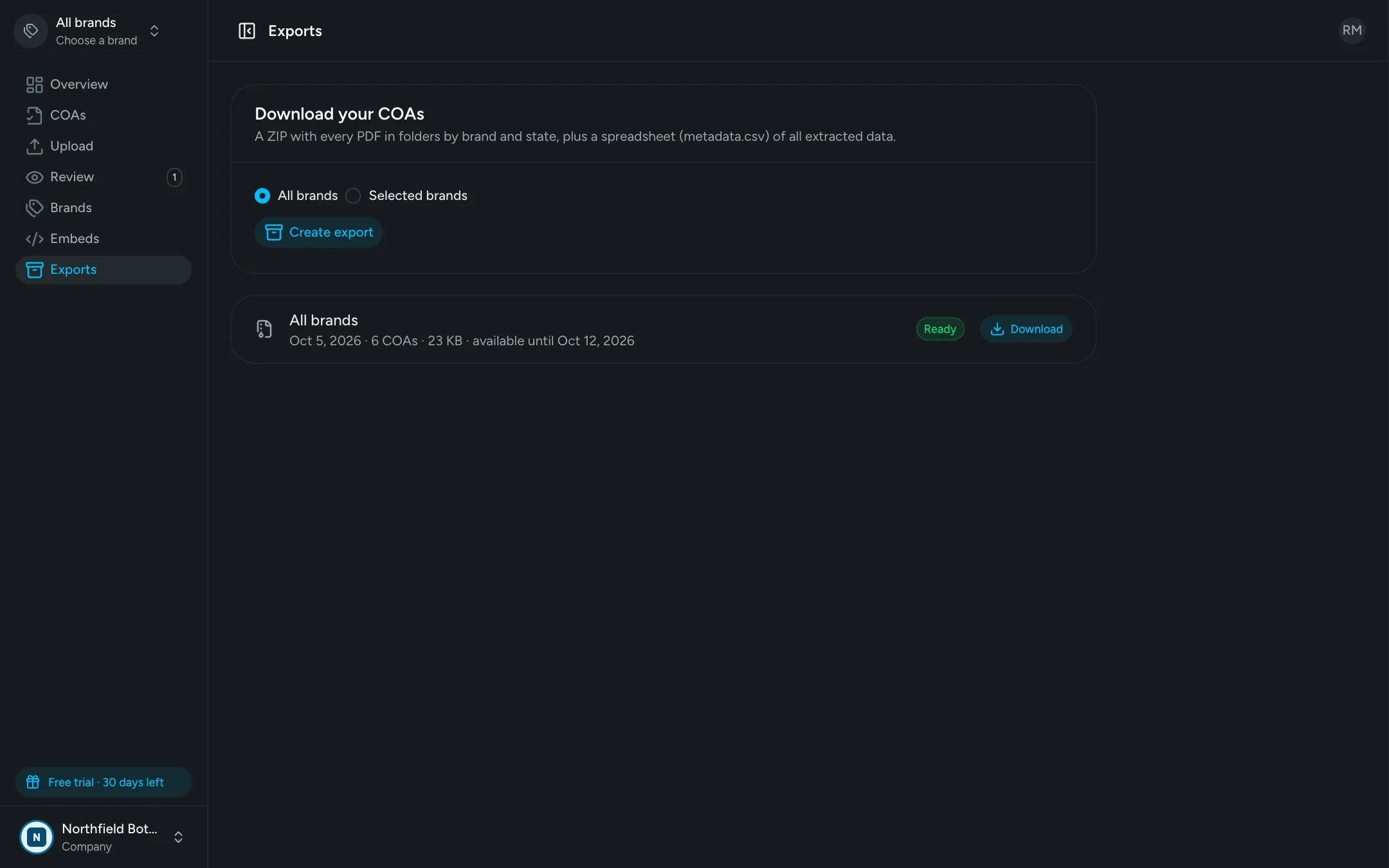The image size is (1389, 868).
Task: Open the RM user avatar menu
Action: 1352,30
